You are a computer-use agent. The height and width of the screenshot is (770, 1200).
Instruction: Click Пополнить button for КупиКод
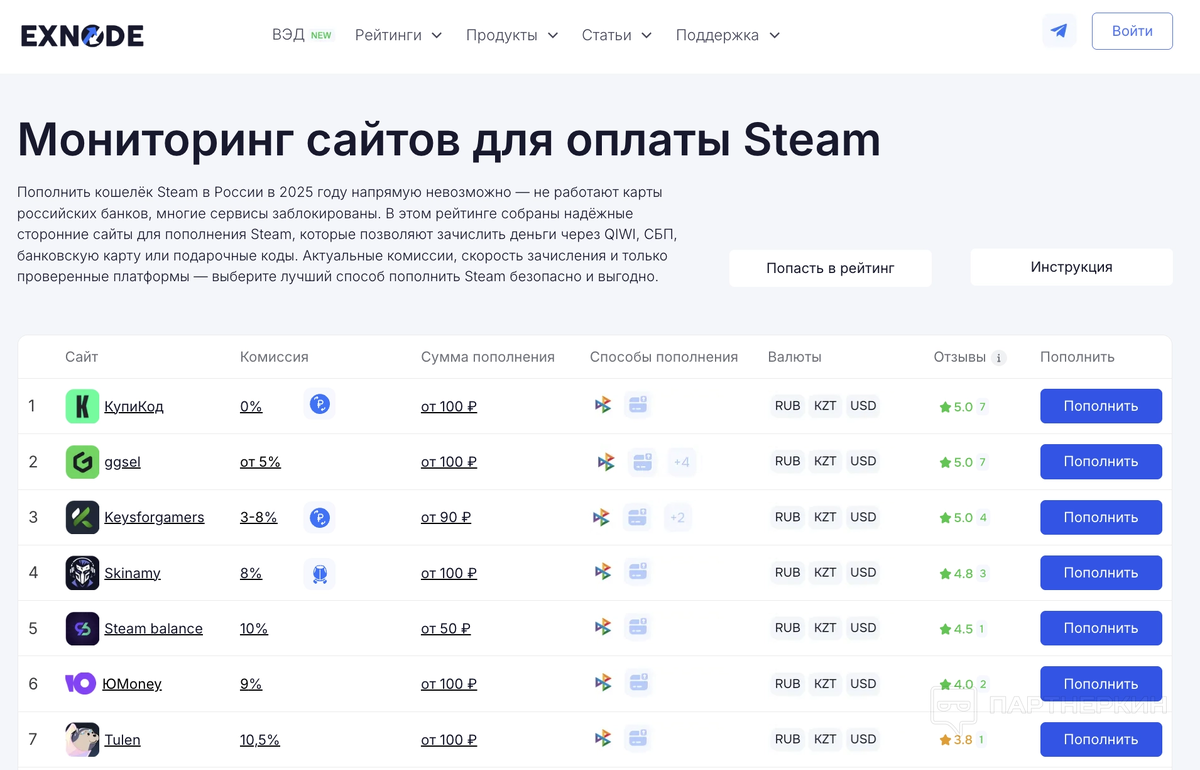click(x=1101, y=406)
